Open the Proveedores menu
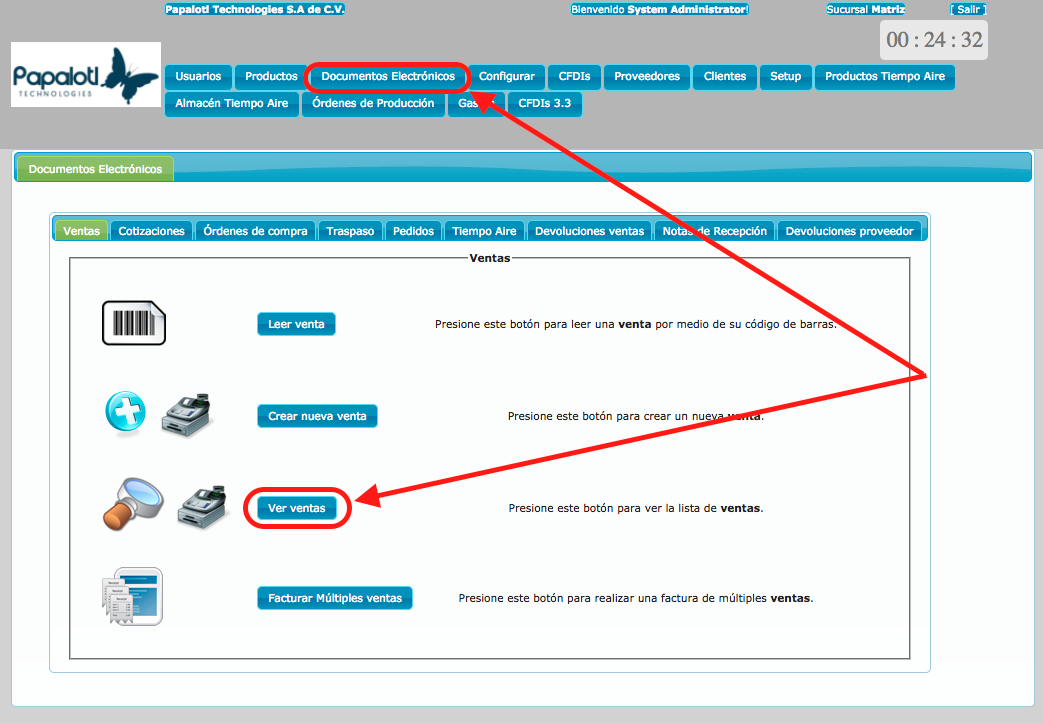1043x723 pixels. point(647,76)
